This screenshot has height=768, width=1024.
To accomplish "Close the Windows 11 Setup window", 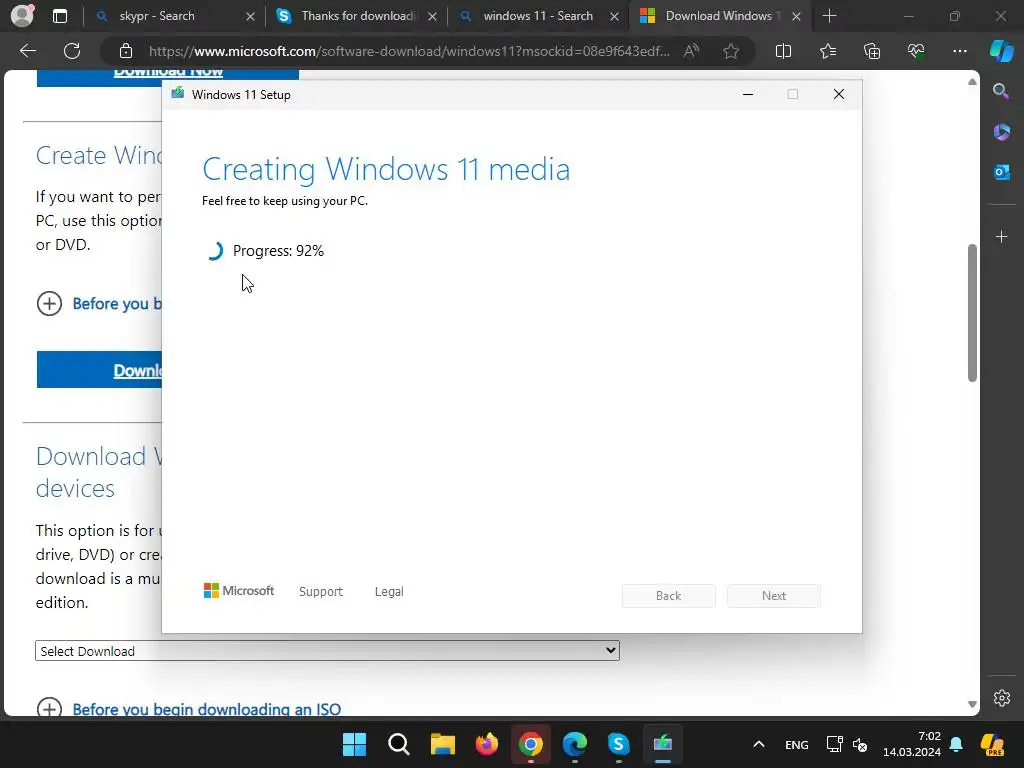I will pos(839,95).
